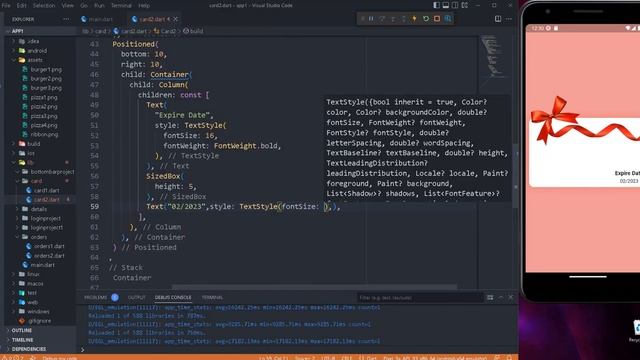
Task: Open the File menu
Action: pyautogui.click(x=6, y=5)
